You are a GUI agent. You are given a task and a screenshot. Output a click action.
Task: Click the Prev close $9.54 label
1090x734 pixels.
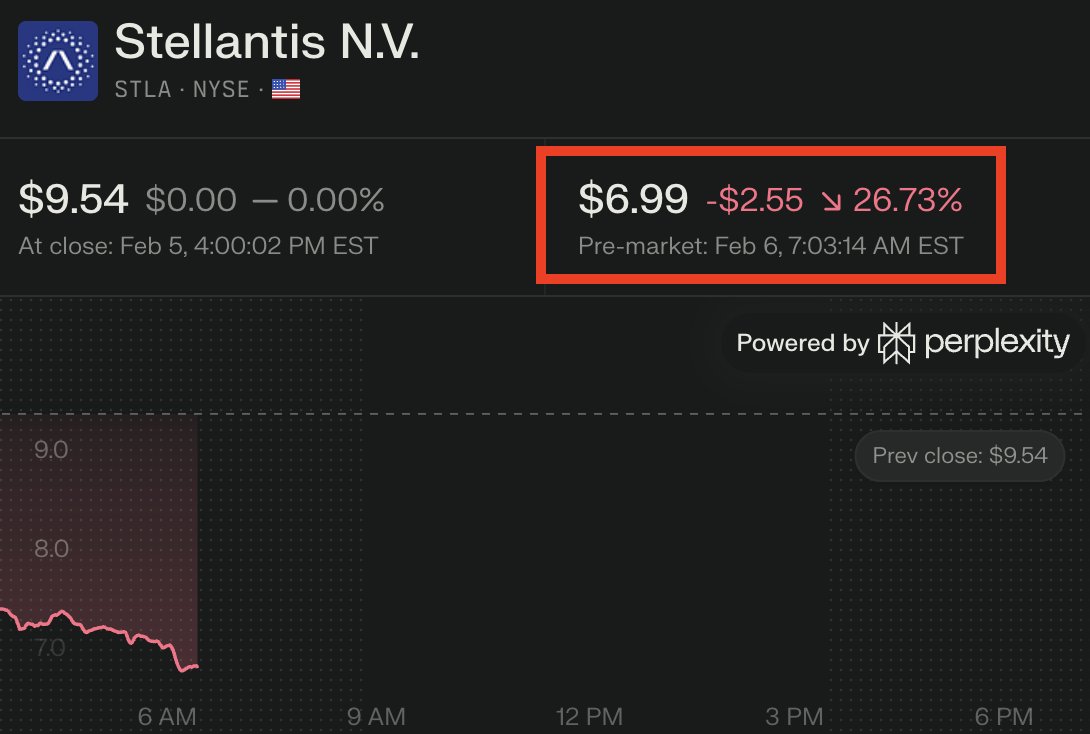[959, 455]
